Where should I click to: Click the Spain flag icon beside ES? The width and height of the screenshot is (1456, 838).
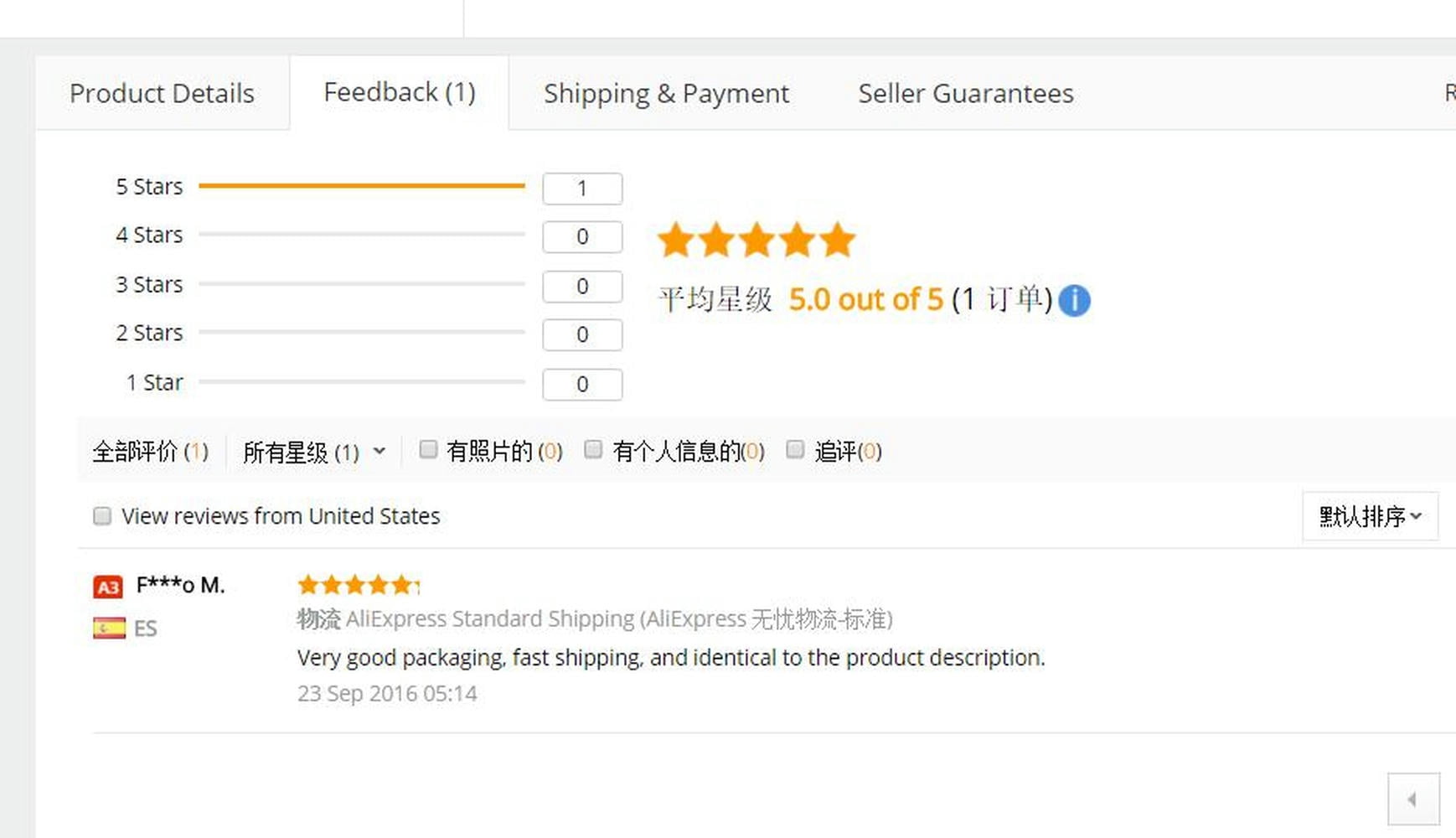coord(108,627)
